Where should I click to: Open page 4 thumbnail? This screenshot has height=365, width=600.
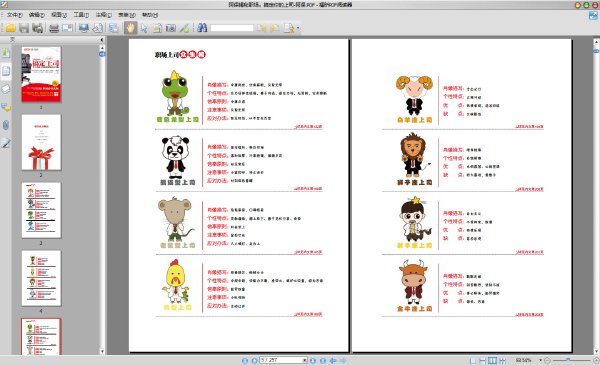(41, 278)
